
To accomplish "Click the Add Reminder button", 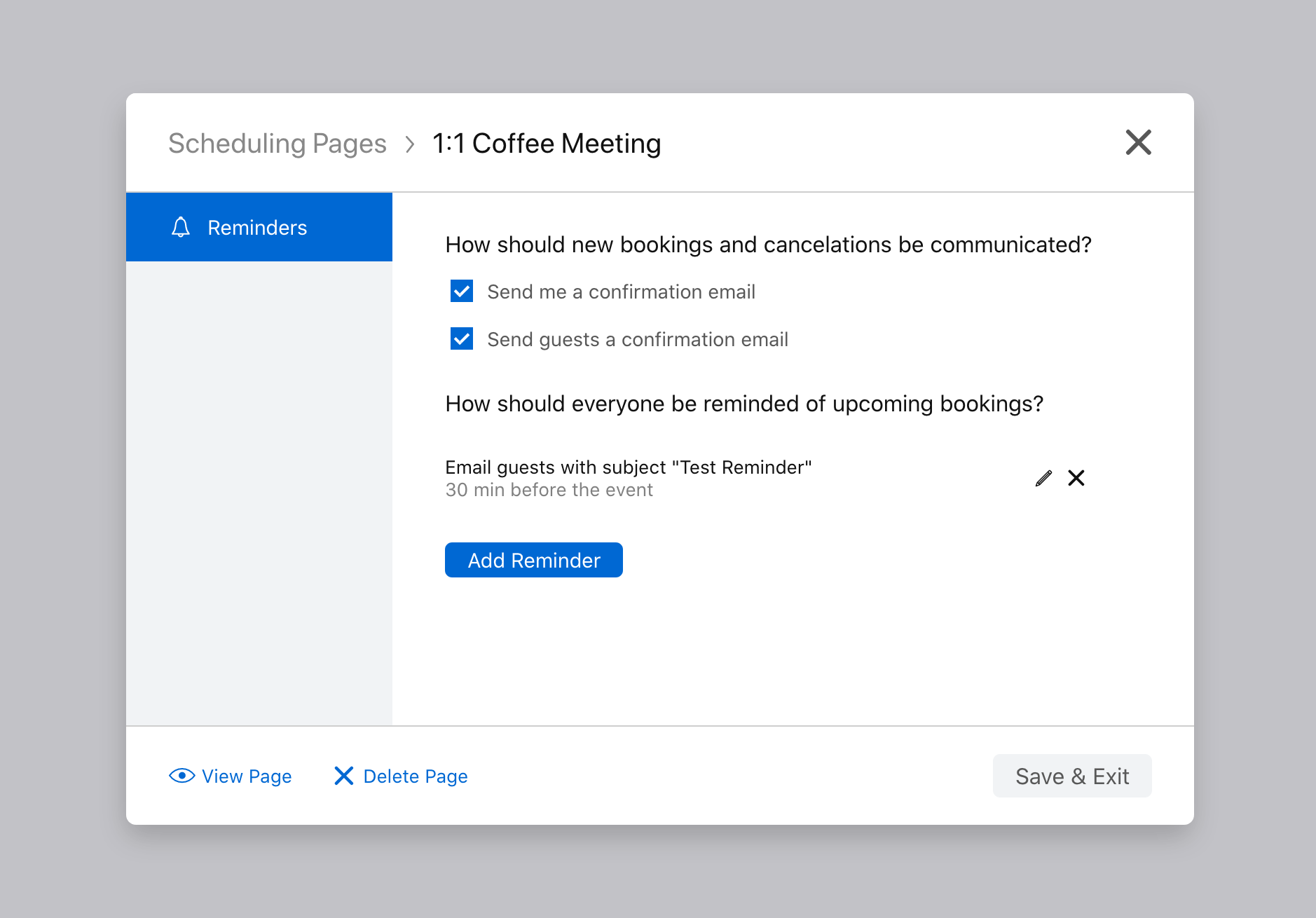I will pyautogui.click(x=533, y=560).
